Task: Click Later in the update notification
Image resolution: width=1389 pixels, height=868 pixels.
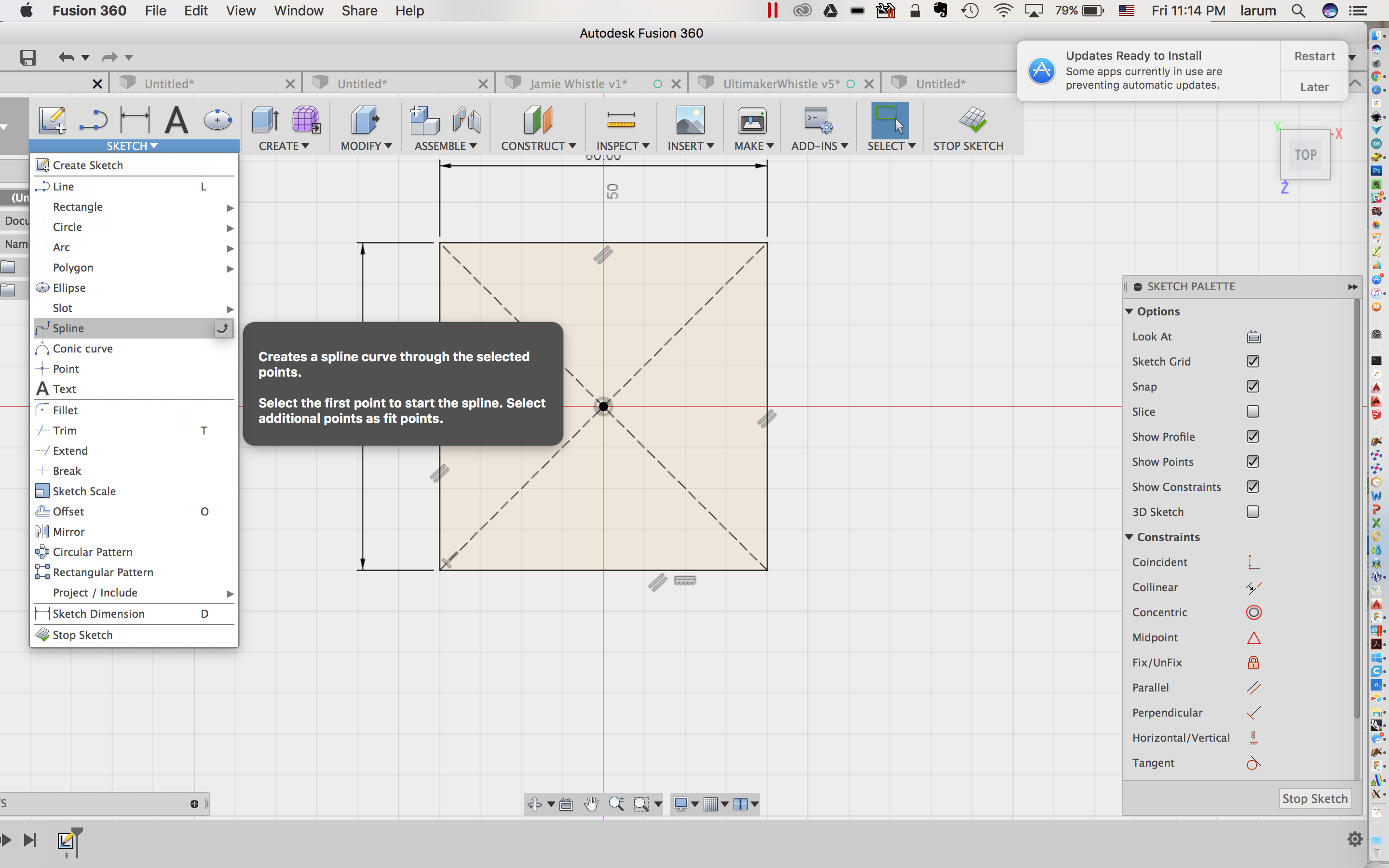Action: [x=1314, y=87]
